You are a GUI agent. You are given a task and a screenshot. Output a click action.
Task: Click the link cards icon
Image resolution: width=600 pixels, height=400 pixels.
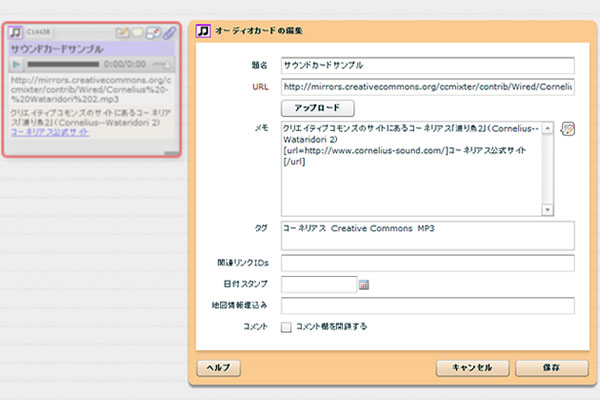coord(153,33)
